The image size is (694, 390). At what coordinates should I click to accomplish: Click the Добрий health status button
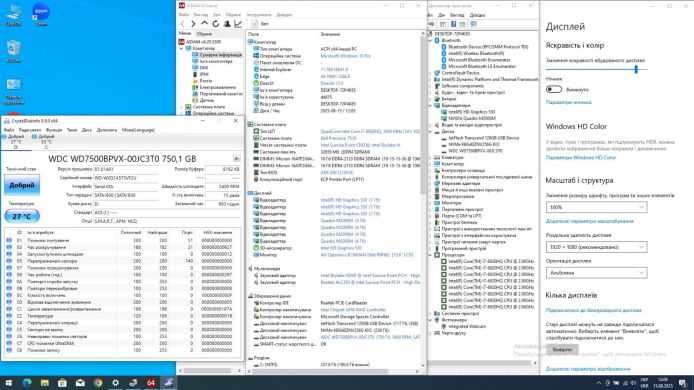pos(22,185)
